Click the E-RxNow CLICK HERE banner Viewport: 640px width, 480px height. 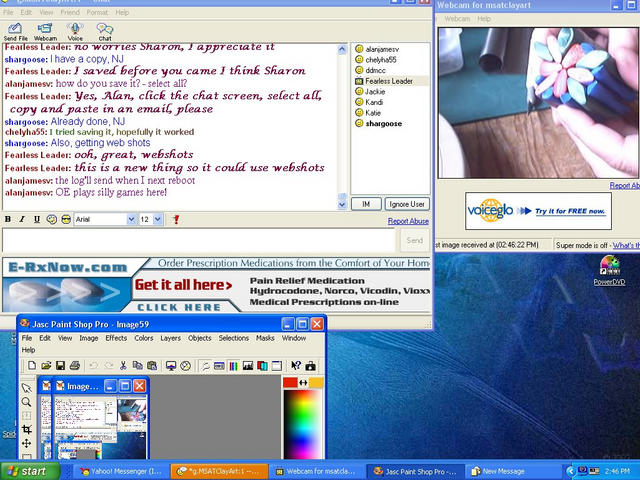(179, 307)
